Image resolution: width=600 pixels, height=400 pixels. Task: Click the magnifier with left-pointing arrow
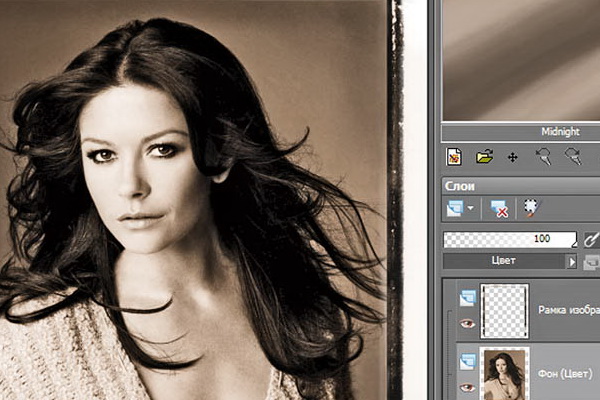pos(543,157)
